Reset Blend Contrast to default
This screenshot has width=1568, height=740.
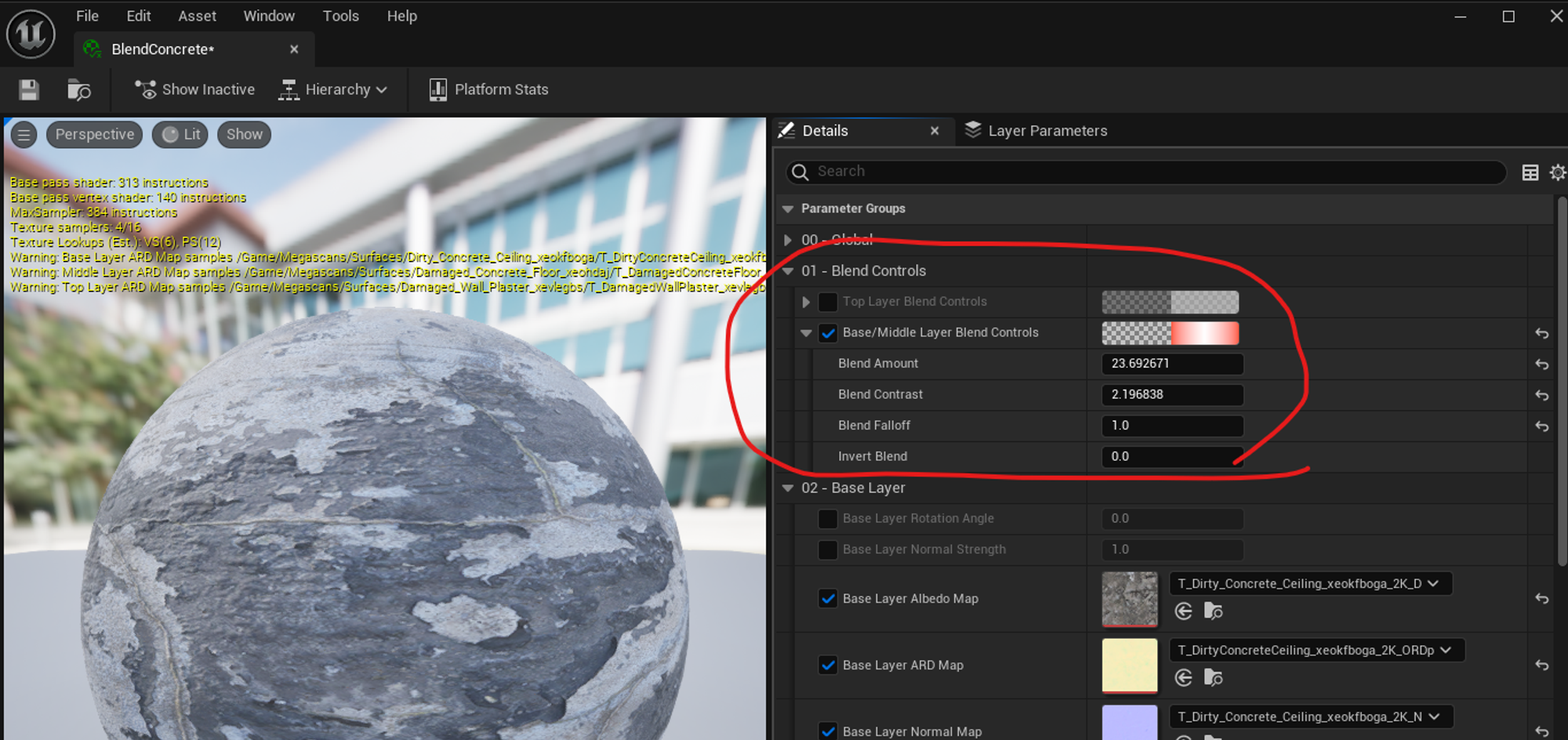1542,396
